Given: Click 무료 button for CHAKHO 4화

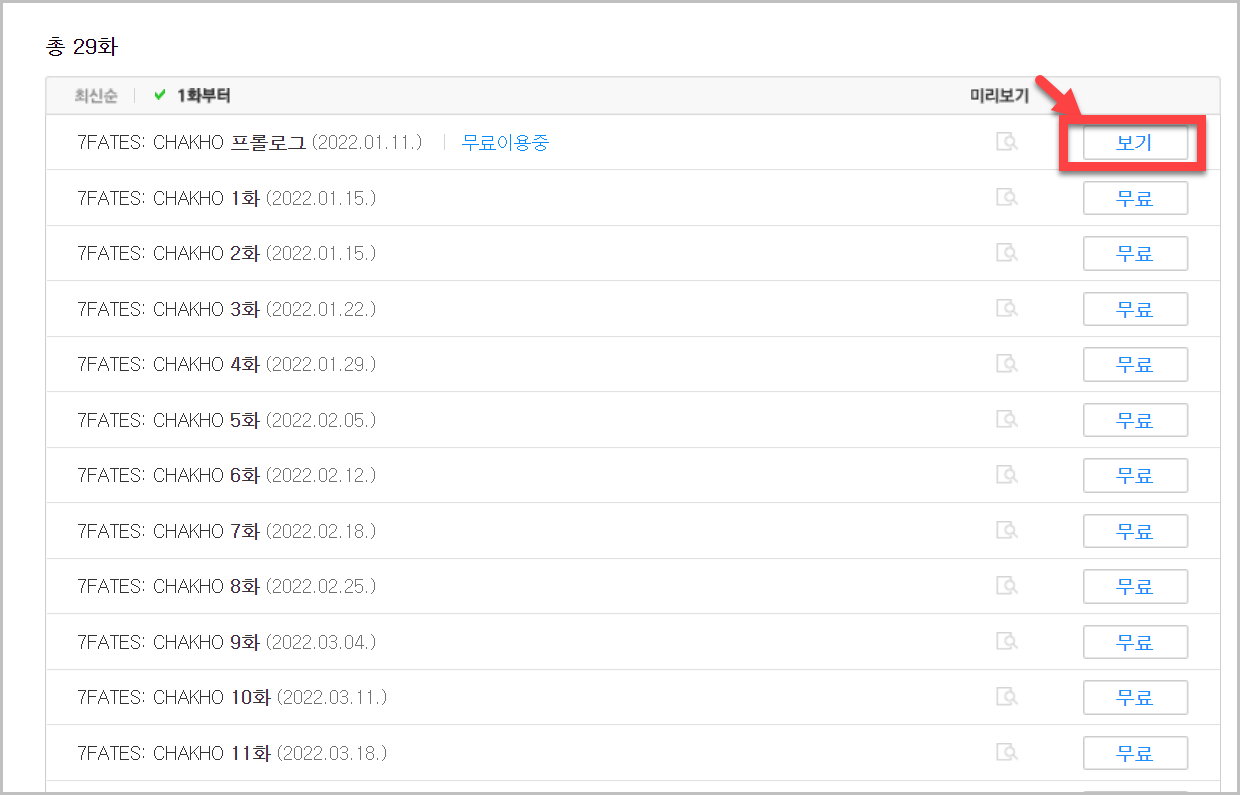Looking at the screenshot, I should click(1135, 365).
